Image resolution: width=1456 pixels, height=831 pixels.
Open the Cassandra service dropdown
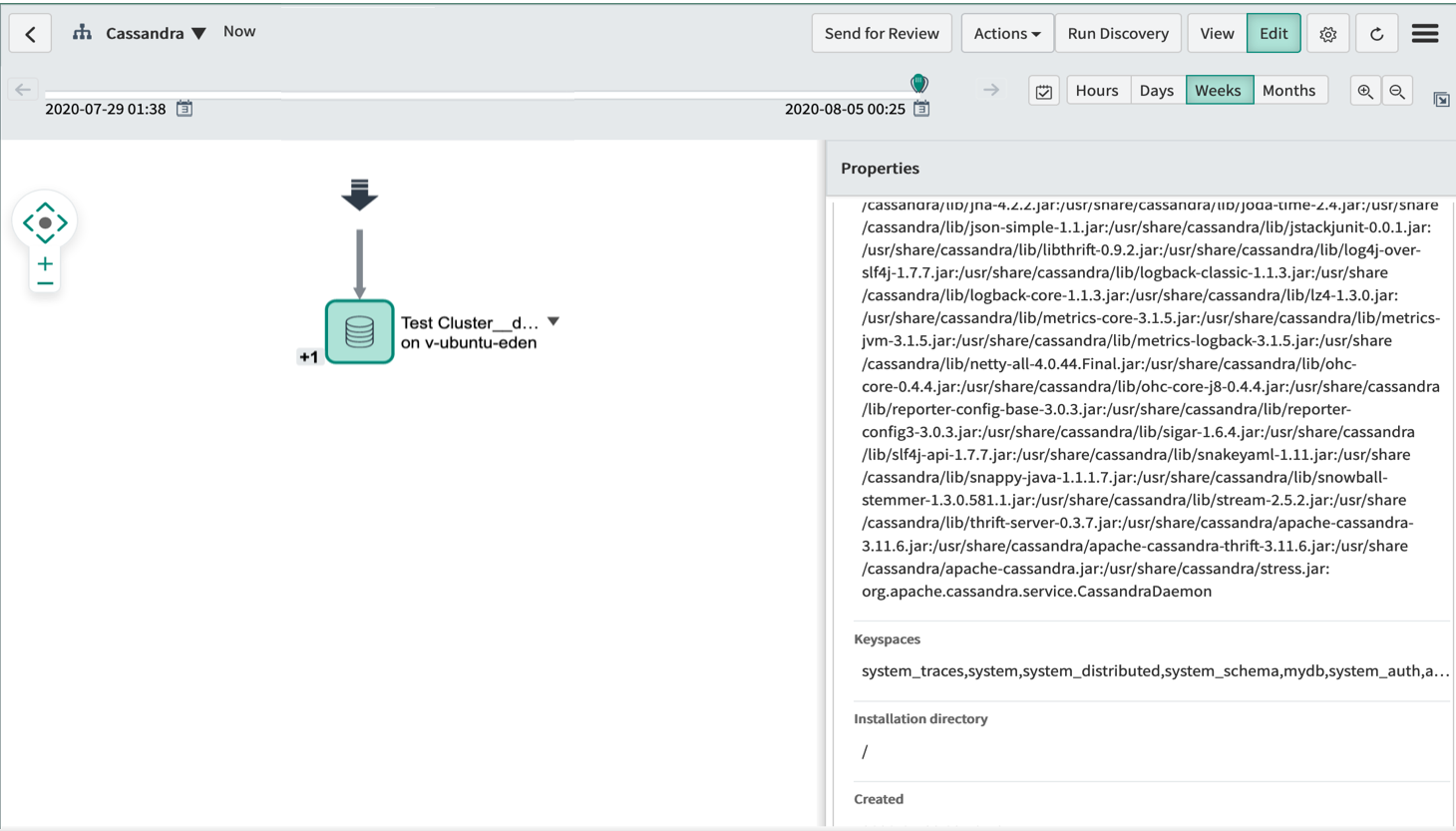199,34
